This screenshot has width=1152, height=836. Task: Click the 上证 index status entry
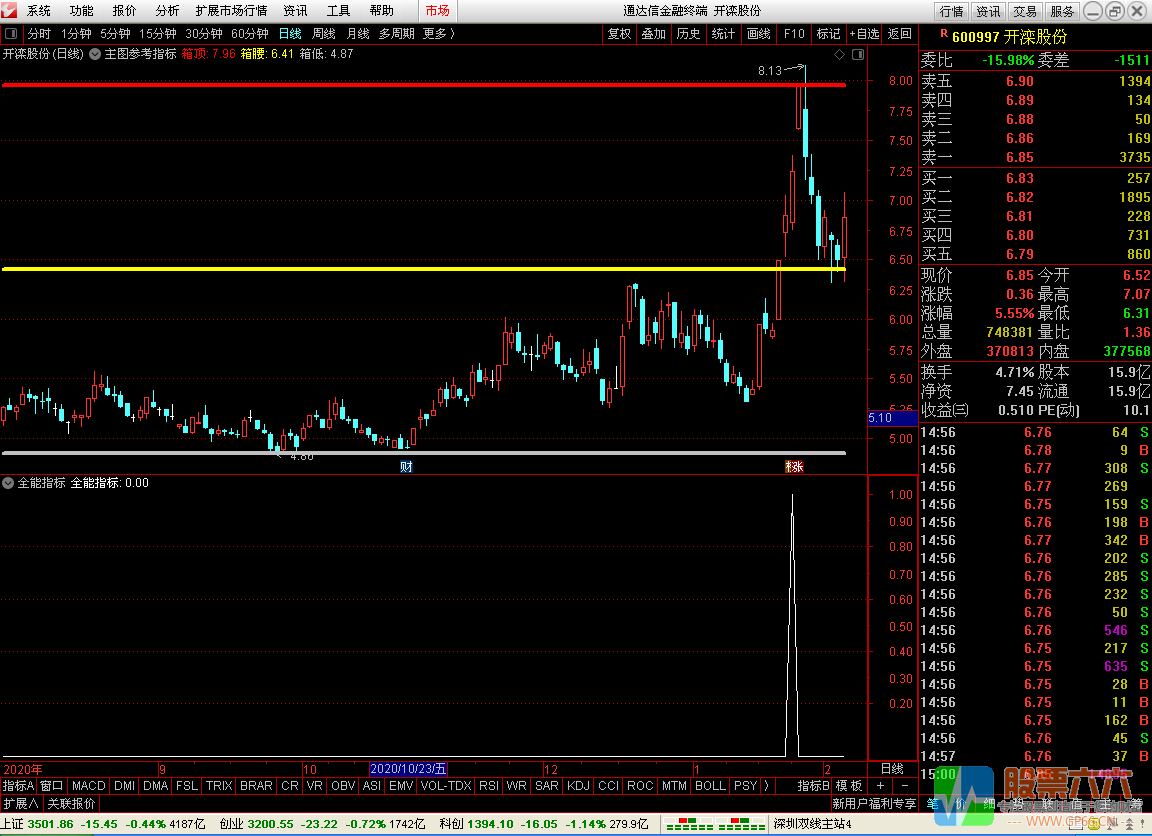103,824
